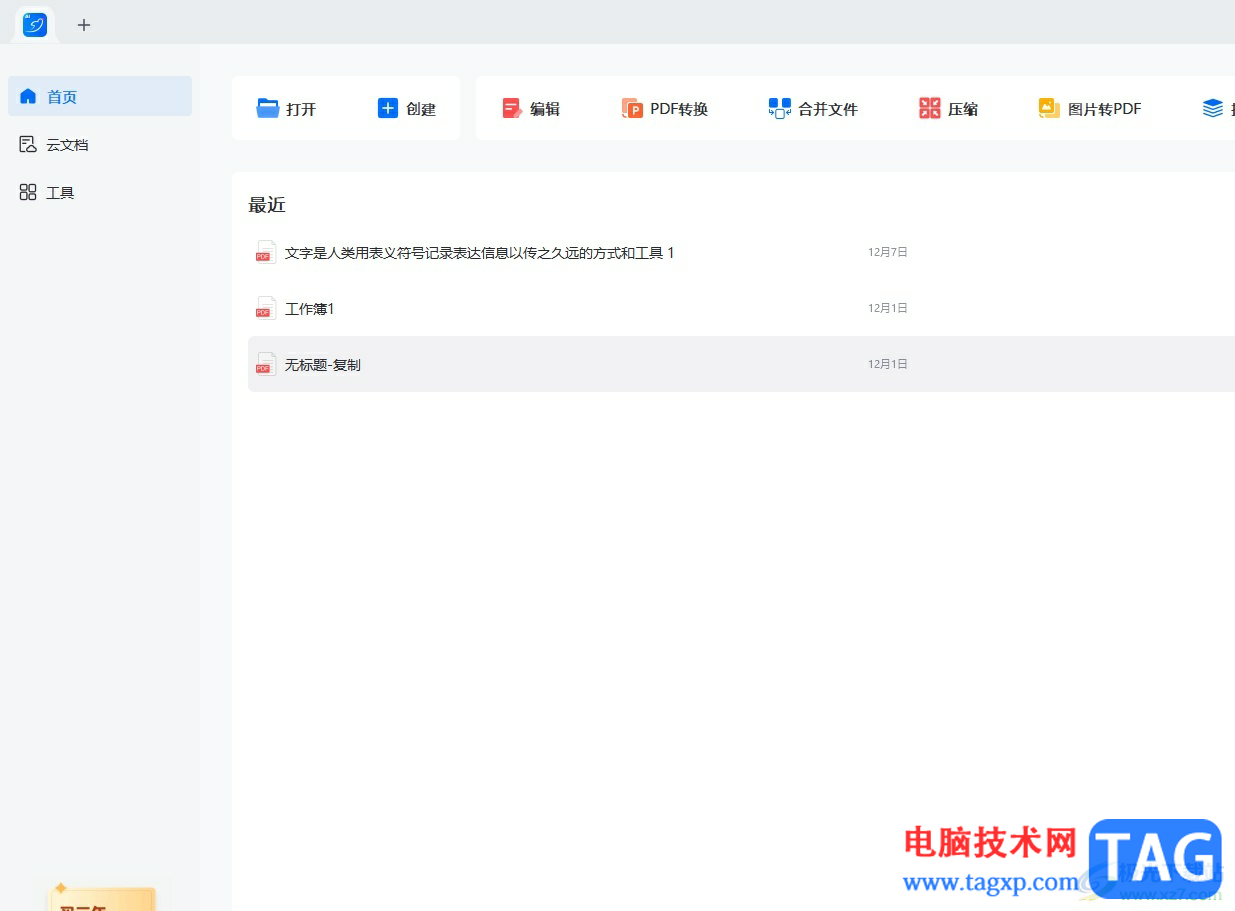Click the 12月1日 date of 工作簿1
Image resolution: width=1235 pixels, height=911 pixels.
click(x=888, y=308)
